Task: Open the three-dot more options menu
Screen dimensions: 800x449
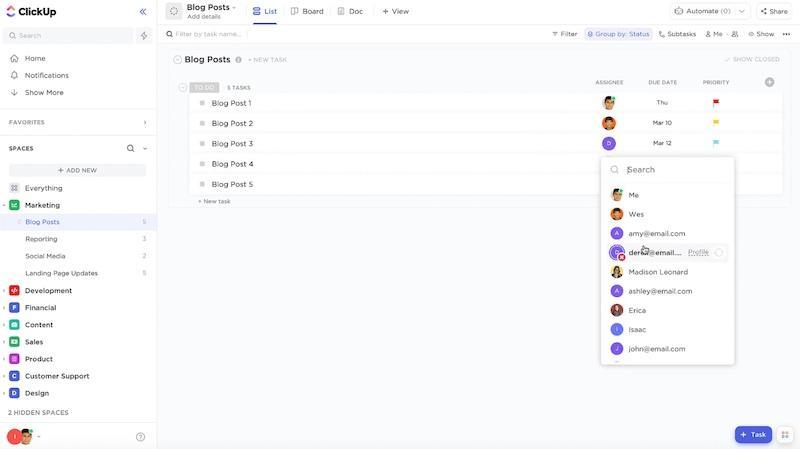Action: (x=786, y=34)
